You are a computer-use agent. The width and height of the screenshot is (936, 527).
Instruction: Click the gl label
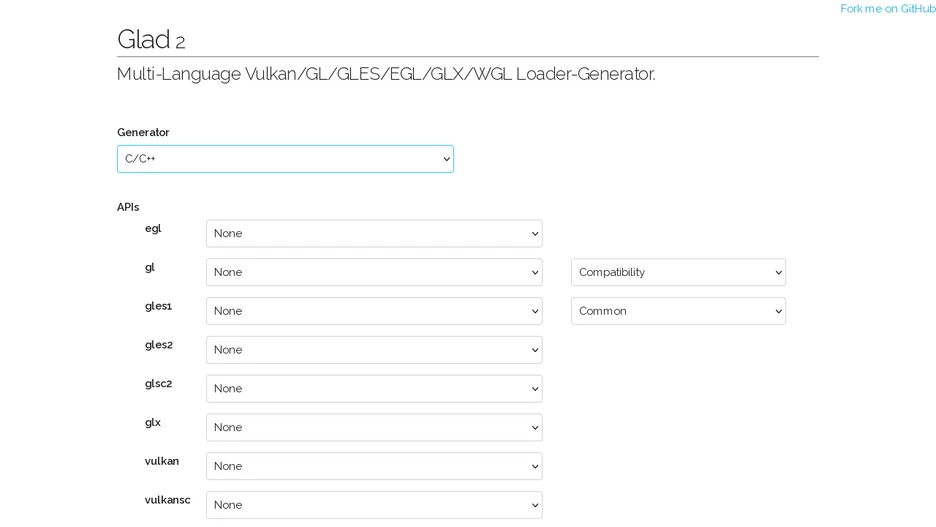pyautogui.click(x=150, y=267)
